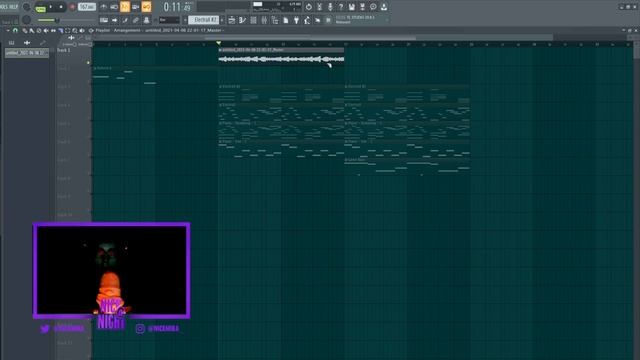Open the pattern selector Electrical #2
The height and width of the screenshot is (360, 640).
203,20
